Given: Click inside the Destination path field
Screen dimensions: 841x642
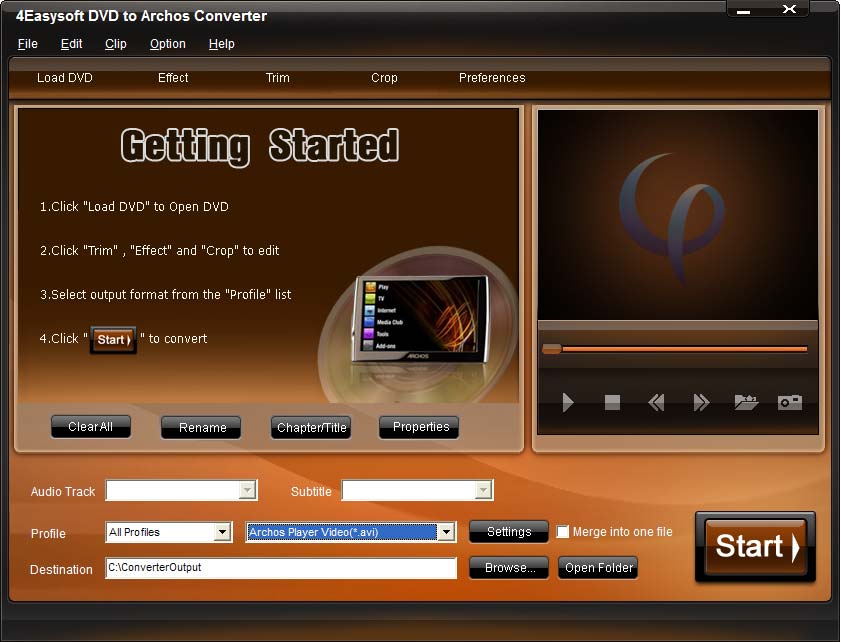Looking at the screenshot, I should click(x=280, y=568).
